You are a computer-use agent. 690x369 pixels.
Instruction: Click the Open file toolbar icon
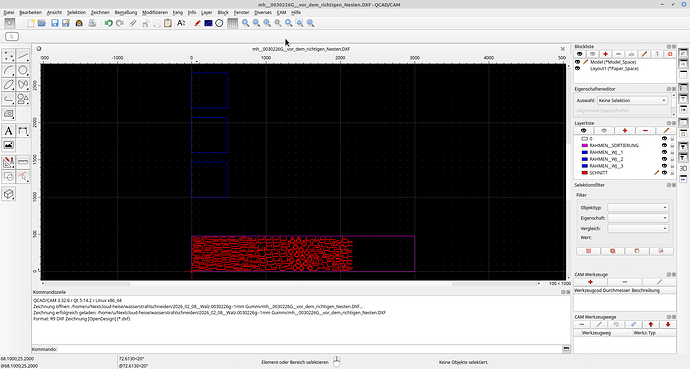click(x=41, y=23)
